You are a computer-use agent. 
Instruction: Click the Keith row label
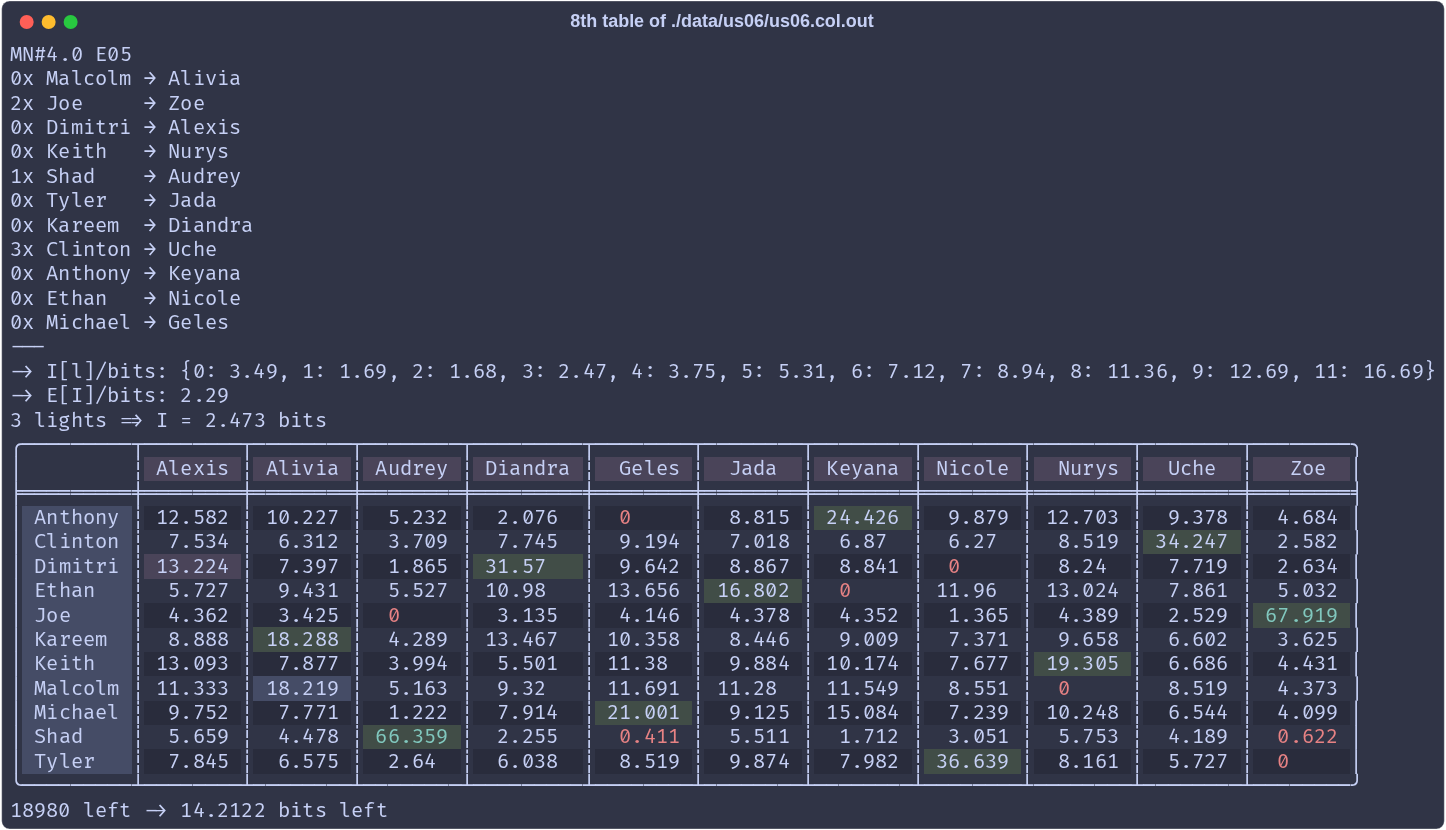click(77, 663)
